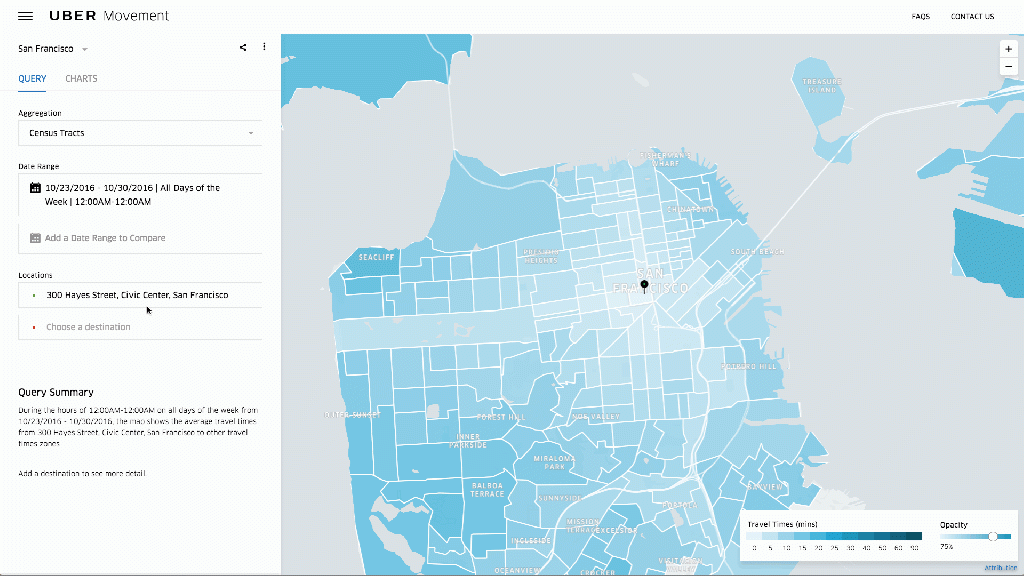Zoom in on the map
1024x576 pixels.
[1009, 48]
